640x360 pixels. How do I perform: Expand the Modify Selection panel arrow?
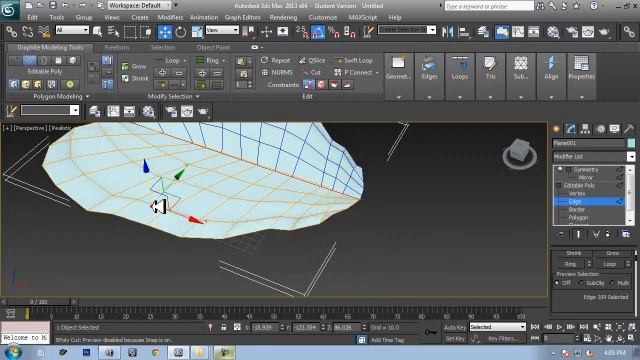198,97
